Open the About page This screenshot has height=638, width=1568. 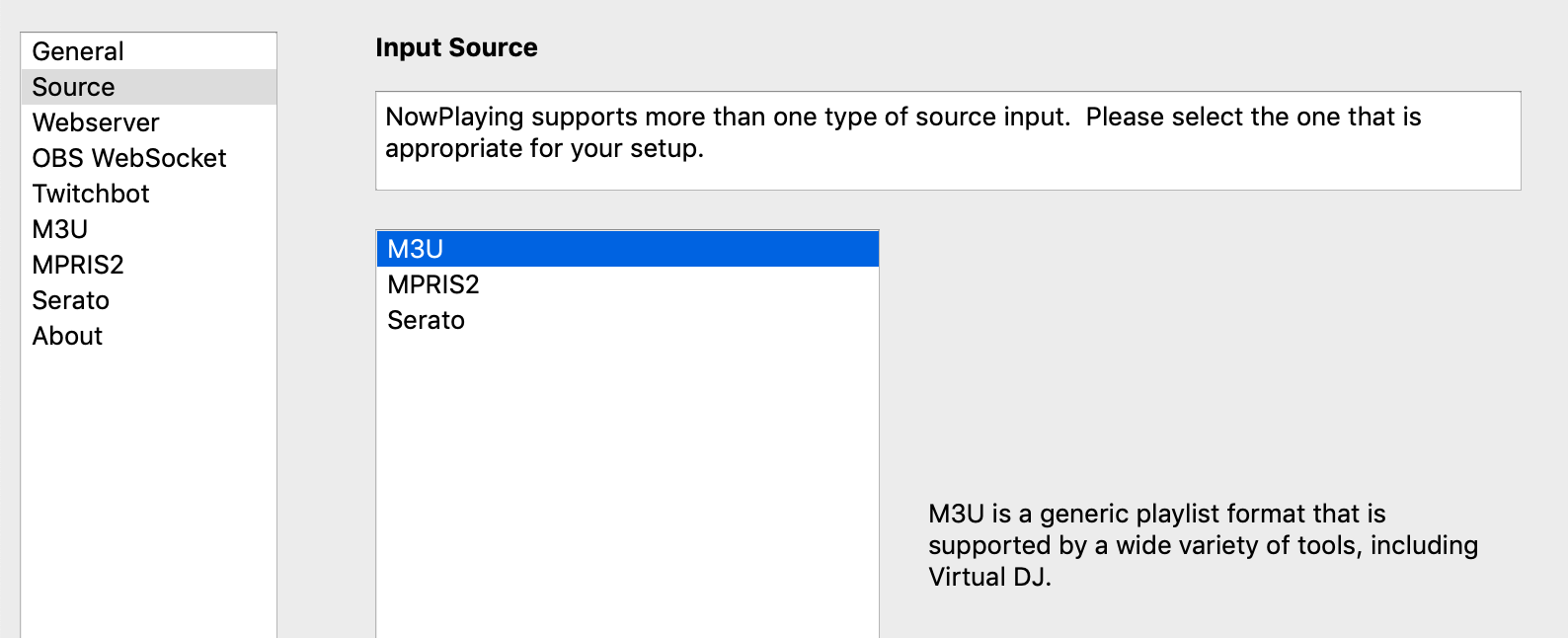(x=67, y=336)
